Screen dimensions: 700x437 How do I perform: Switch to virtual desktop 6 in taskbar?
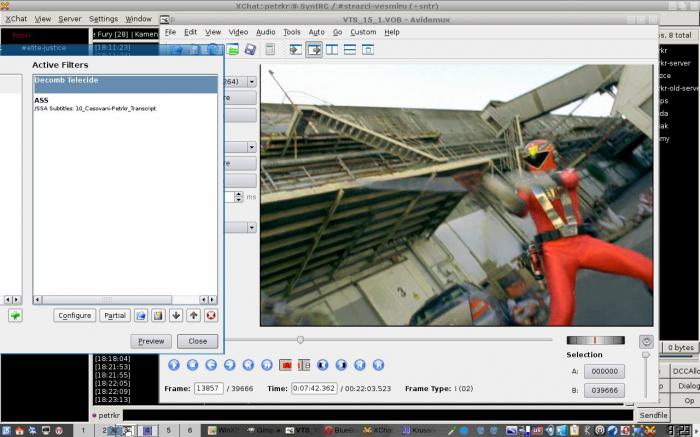tap(190, 430)
